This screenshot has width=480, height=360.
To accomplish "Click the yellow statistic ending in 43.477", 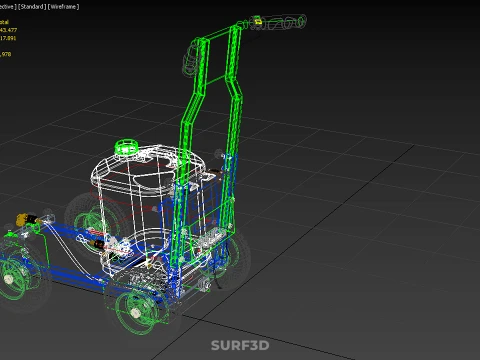I will point(8,30).
